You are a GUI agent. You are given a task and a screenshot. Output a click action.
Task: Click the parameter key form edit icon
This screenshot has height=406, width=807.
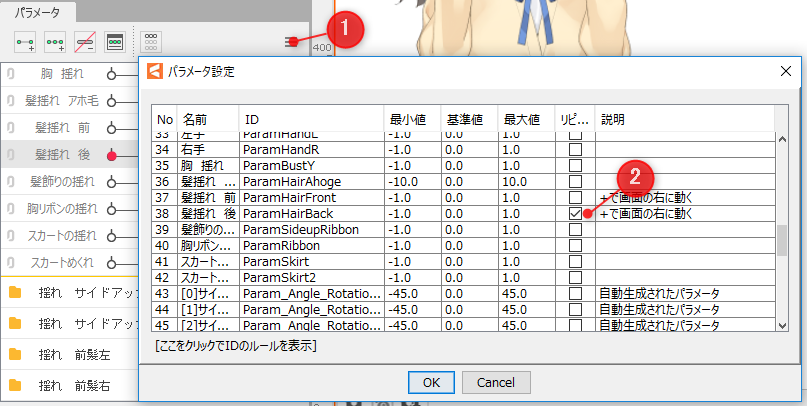pos(115,41)
